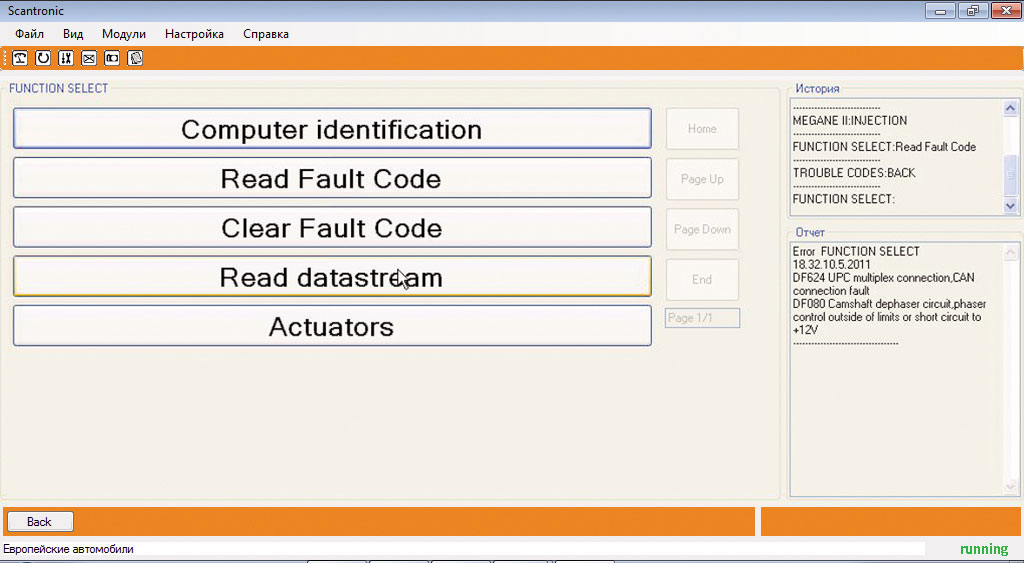Image resolution: width=1024 pixels, height=563 pixels.
Task: Click the Page 1/1 indicator field
Action: 702,318
